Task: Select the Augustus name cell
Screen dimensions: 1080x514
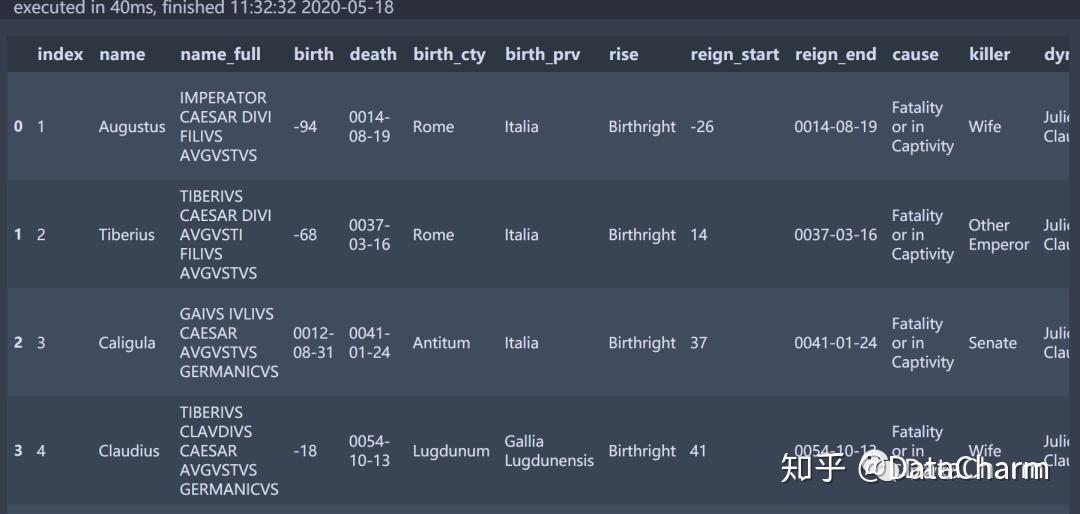Action: click(132, 127)
